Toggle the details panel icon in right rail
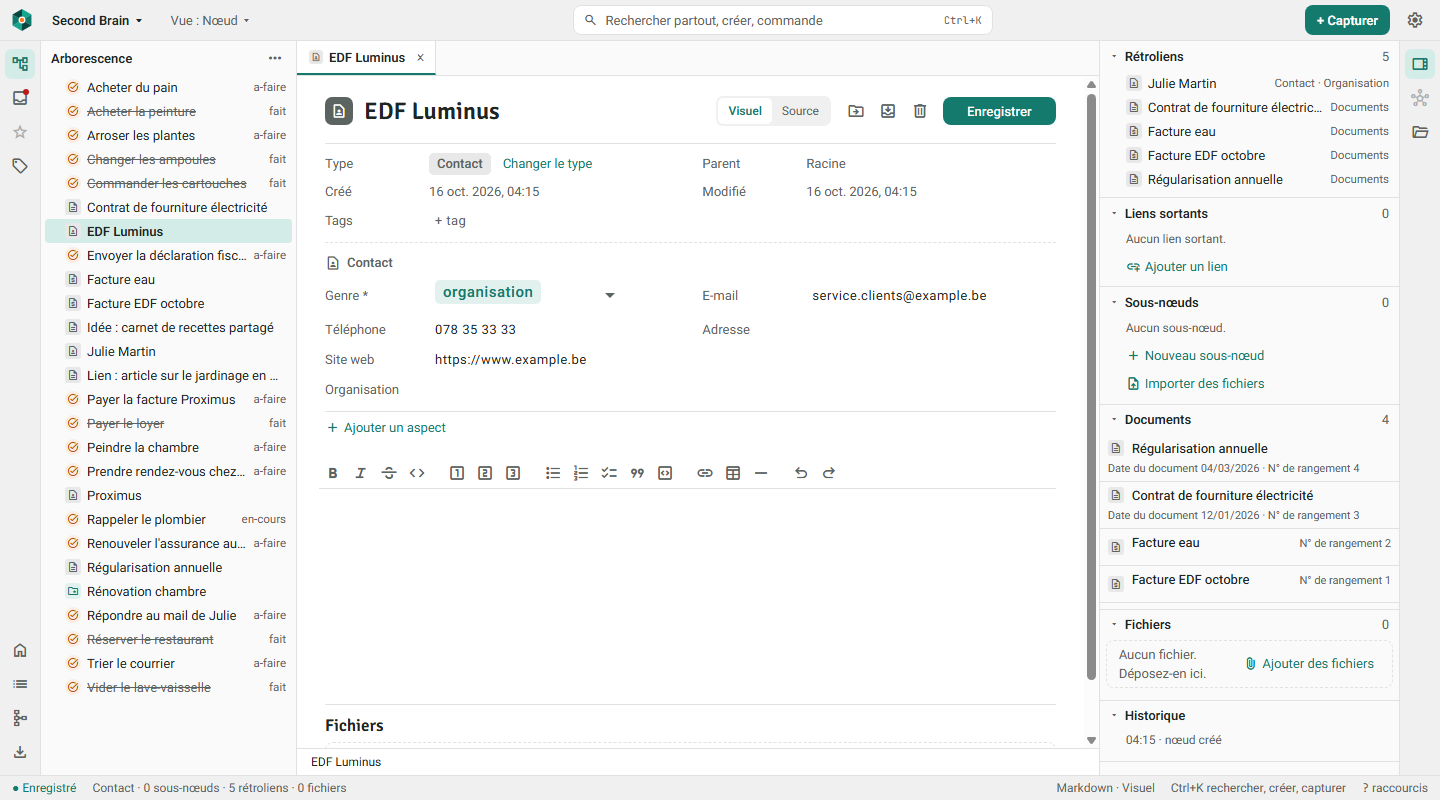 (x=1420, y=64)
